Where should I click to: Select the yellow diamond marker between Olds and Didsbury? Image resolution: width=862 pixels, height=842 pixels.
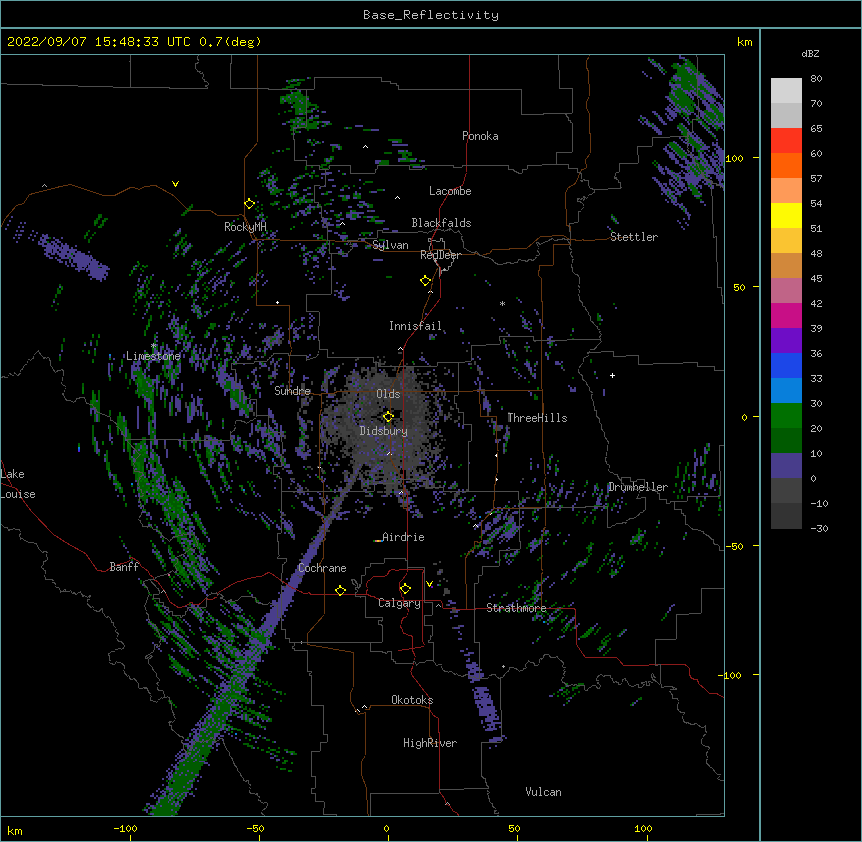click(388, 416)
